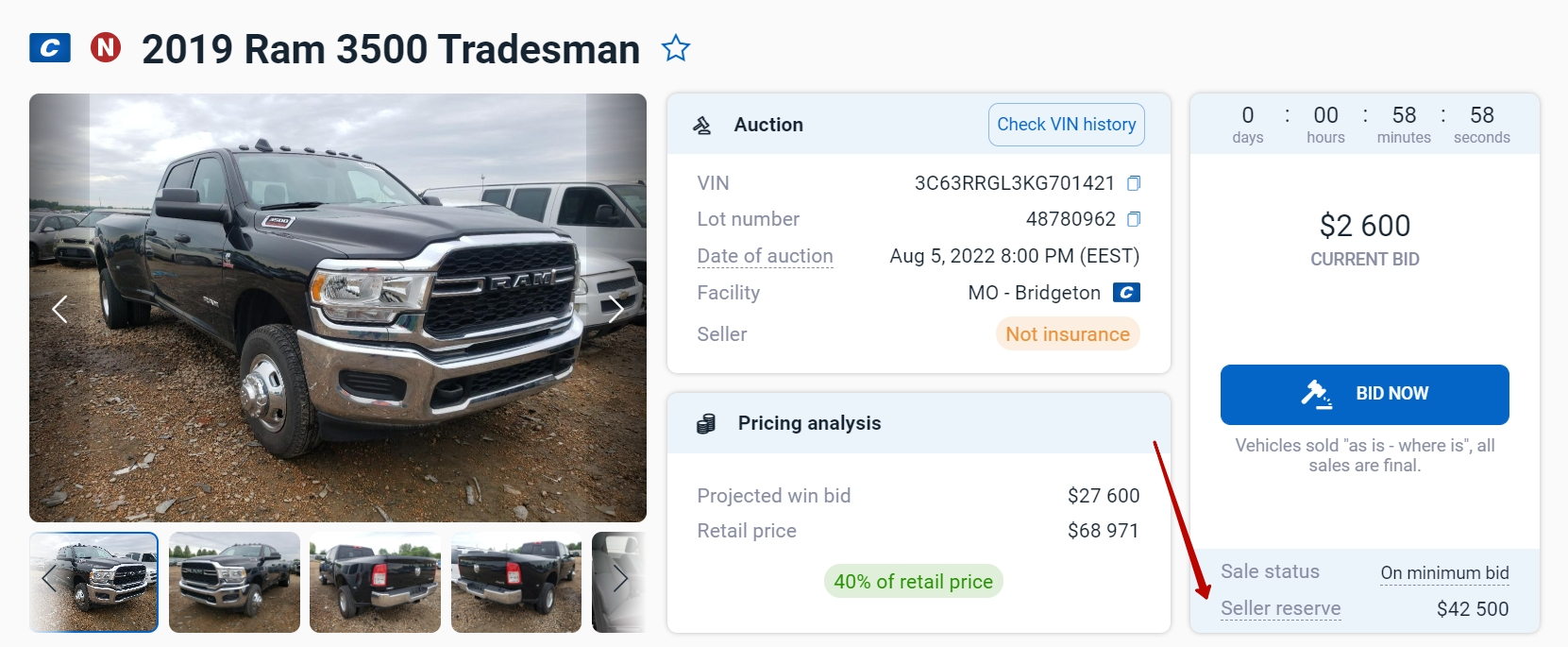This screenshot has width=1568, height=647.
Task: Add vehicle to favorites with star icon
Action: click(675, 48)
